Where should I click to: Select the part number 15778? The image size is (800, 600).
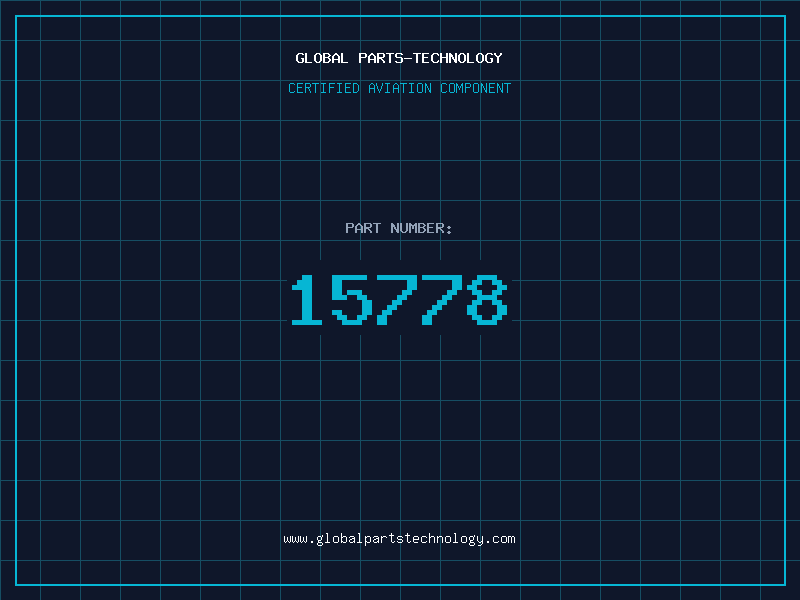(399, 299)
